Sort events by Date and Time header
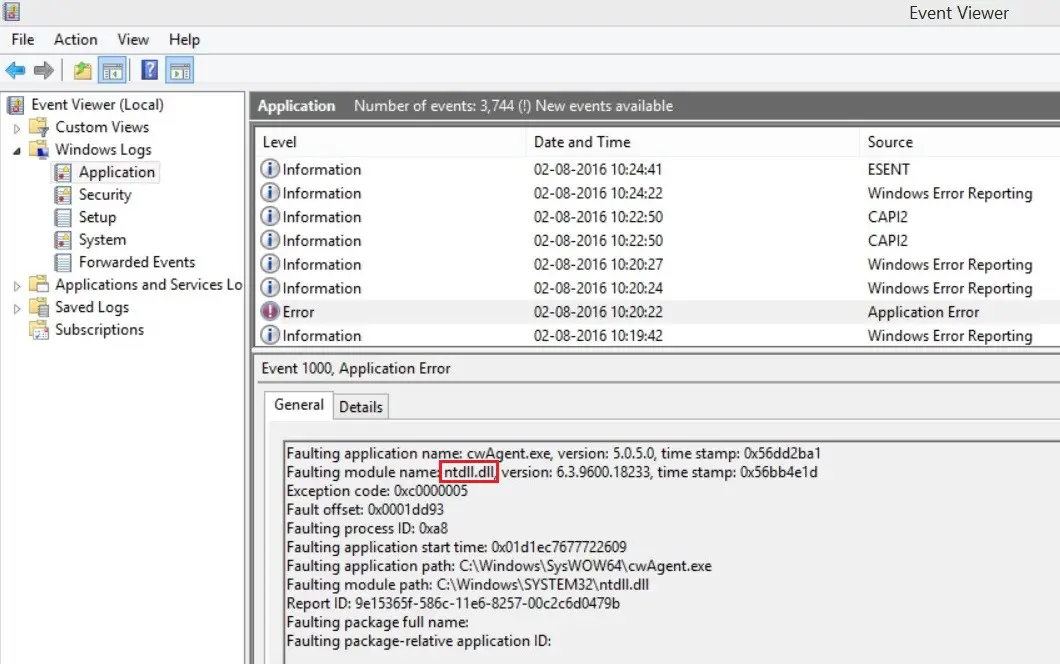Viewport: 1060px width, 664px height. (692, 142)
